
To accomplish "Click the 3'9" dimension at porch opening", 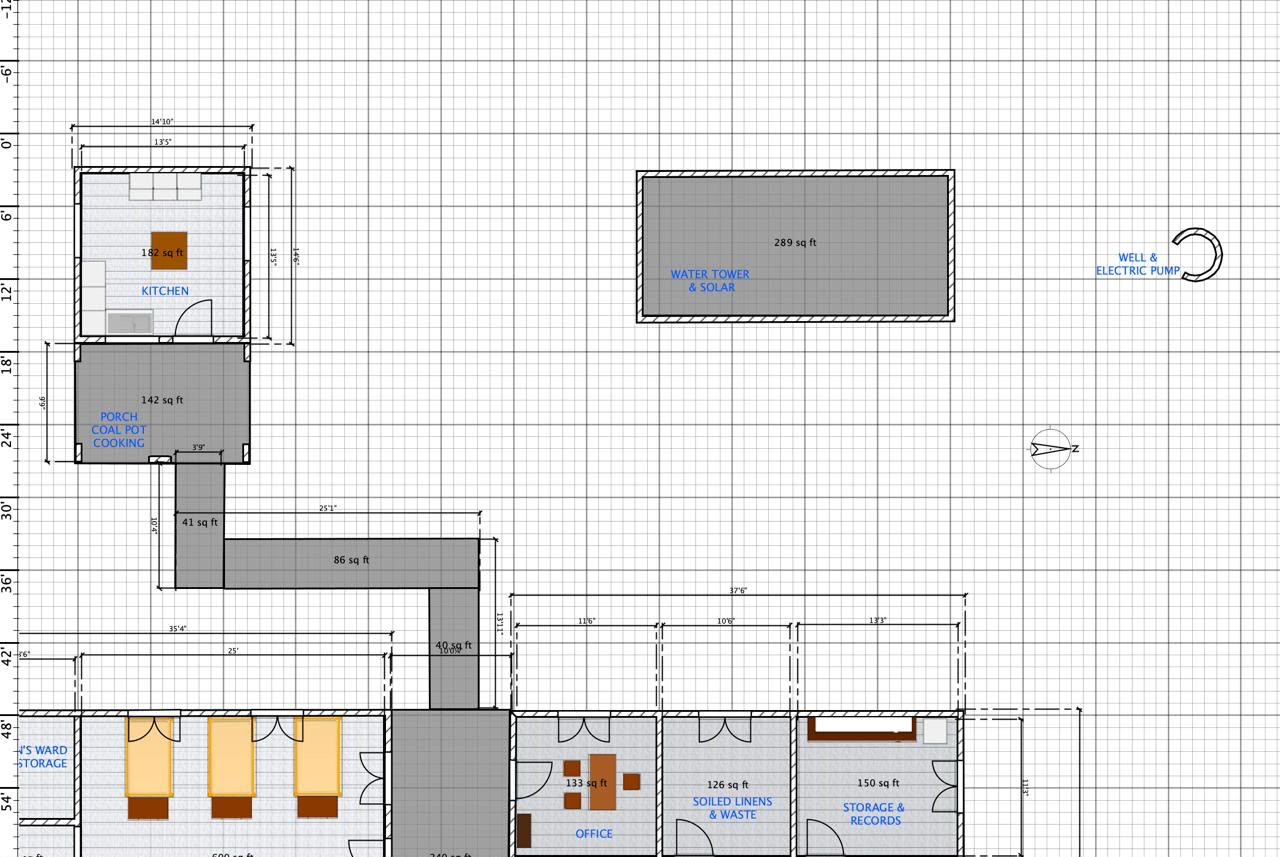I will coord(199,448).
